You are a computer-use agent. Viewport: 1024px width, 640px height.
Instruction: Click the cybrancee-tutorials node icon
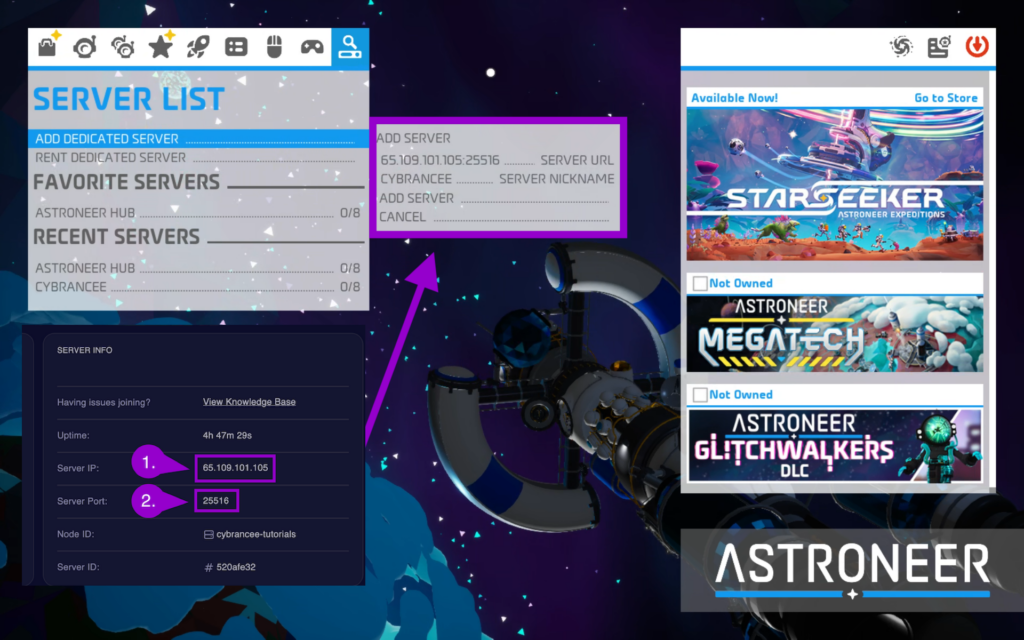coord(208,534)
